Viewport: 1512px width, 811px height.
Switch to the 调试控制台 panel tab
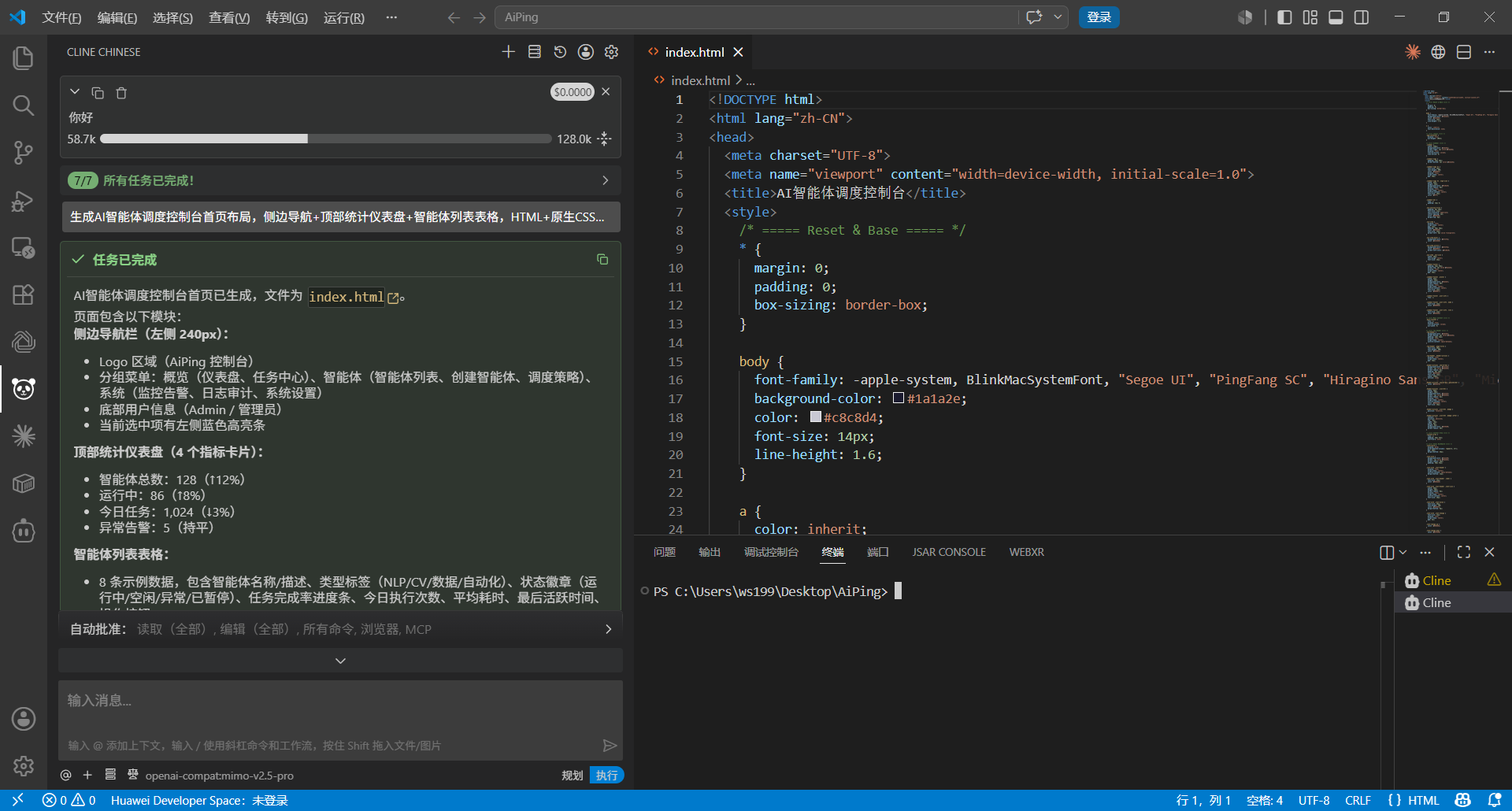[x=771, y=552]
